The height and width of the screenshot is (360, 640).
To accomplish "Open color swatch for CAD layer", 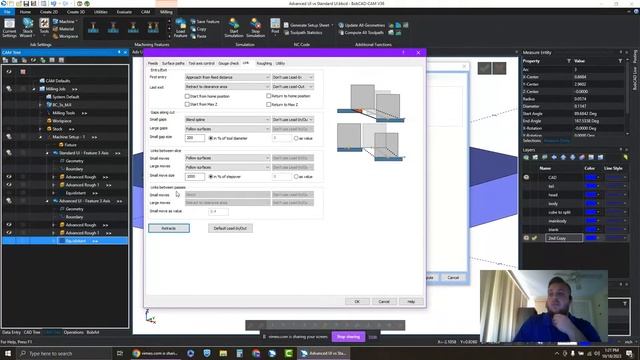I will [x=592, y=177].
